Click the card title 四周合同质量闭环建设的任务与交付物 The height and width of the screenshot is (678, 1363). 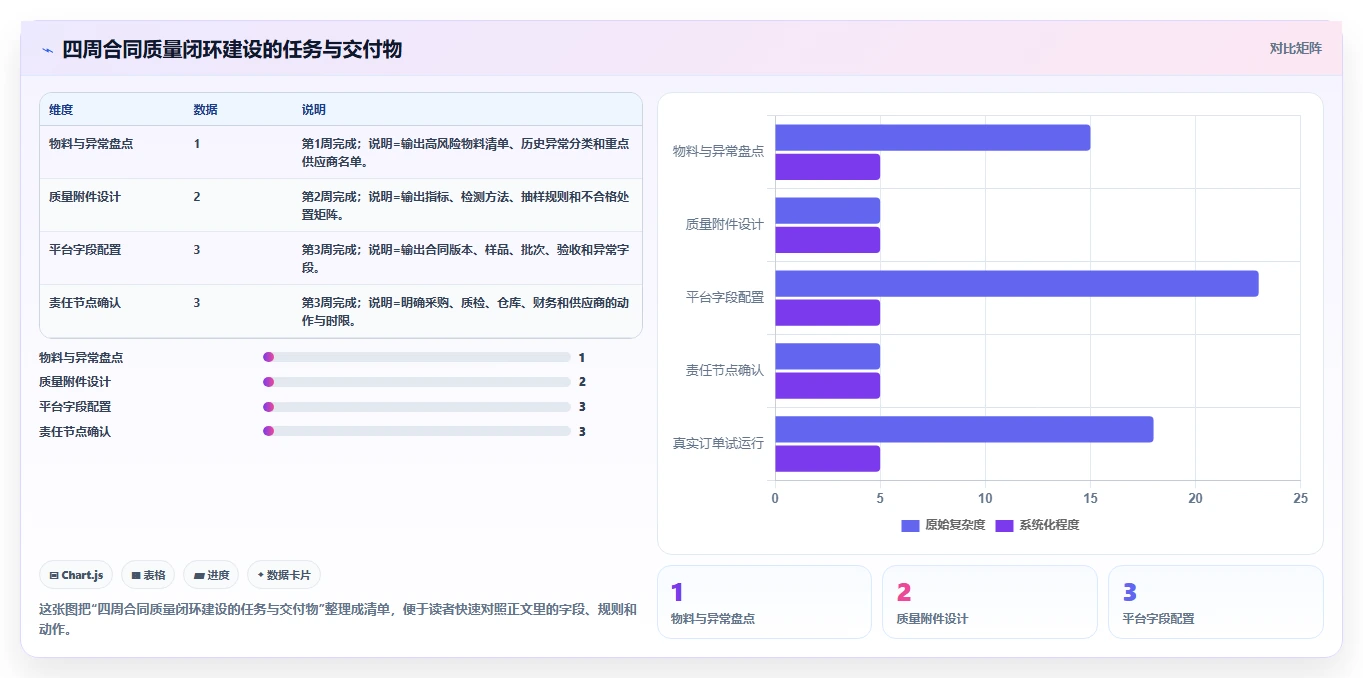[x=232, y=49]
